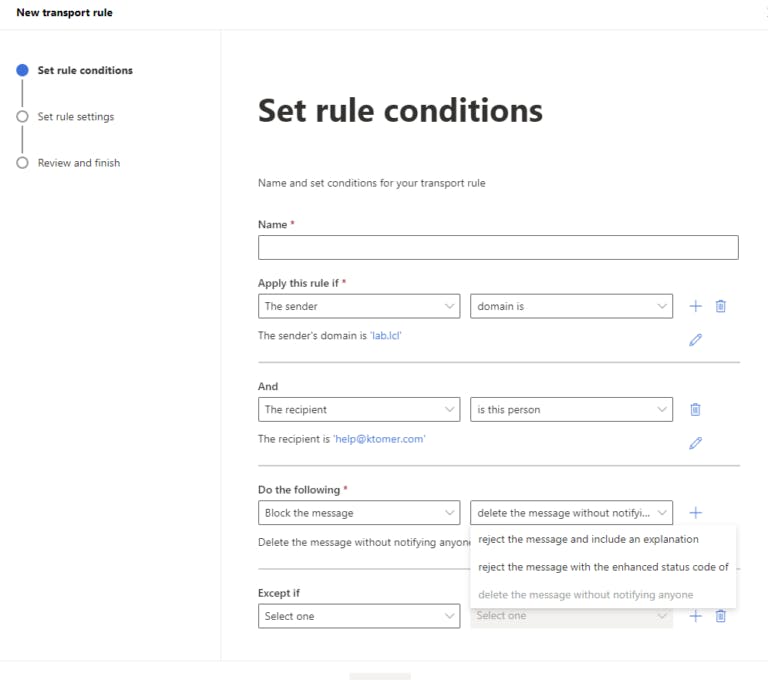The image size is (768, 680).
Task: Expand the 'domain is' dropdown
Action: tap(571, 306)
